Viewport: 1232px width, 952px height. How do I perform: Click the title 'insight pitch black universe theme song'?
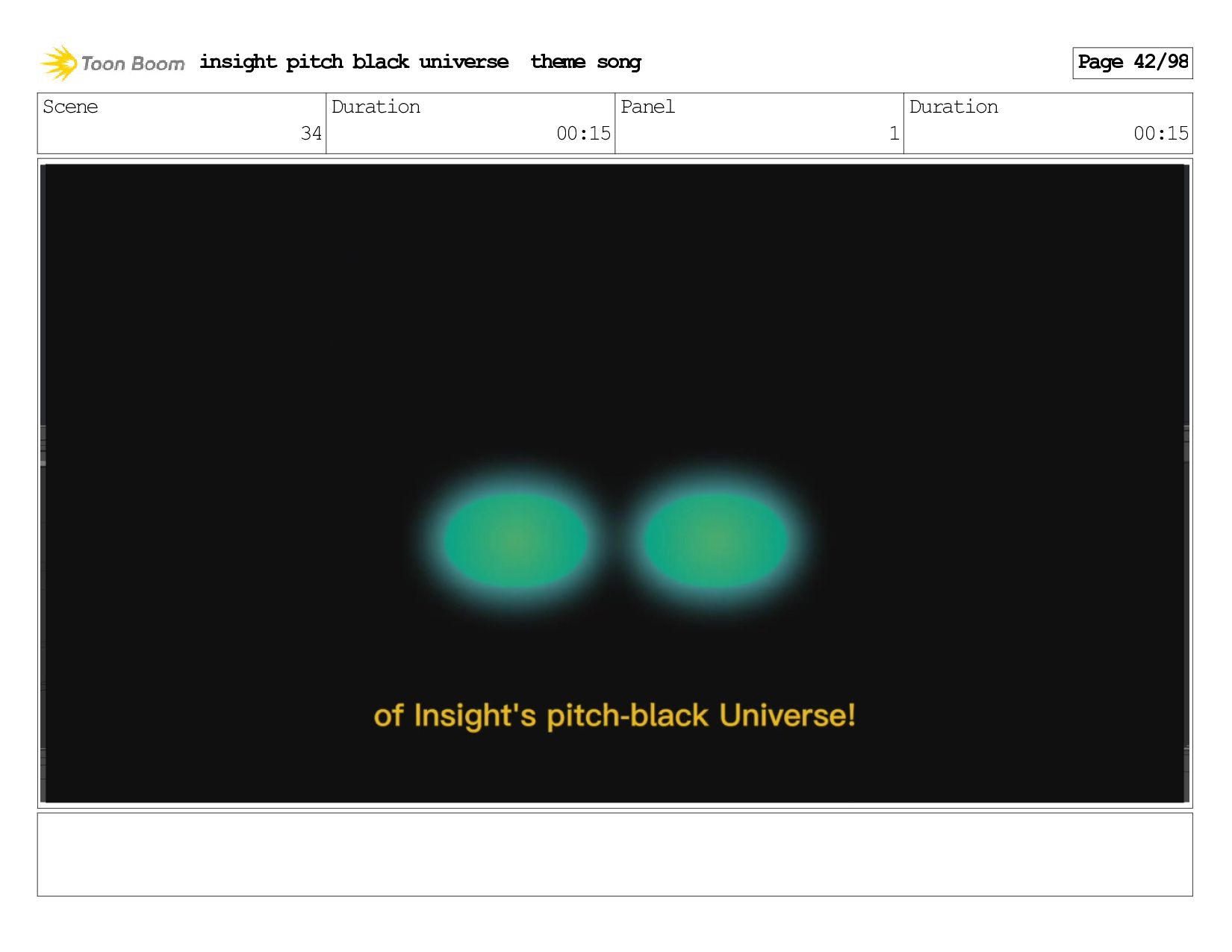pyautogui.click(x=420, y=62)
